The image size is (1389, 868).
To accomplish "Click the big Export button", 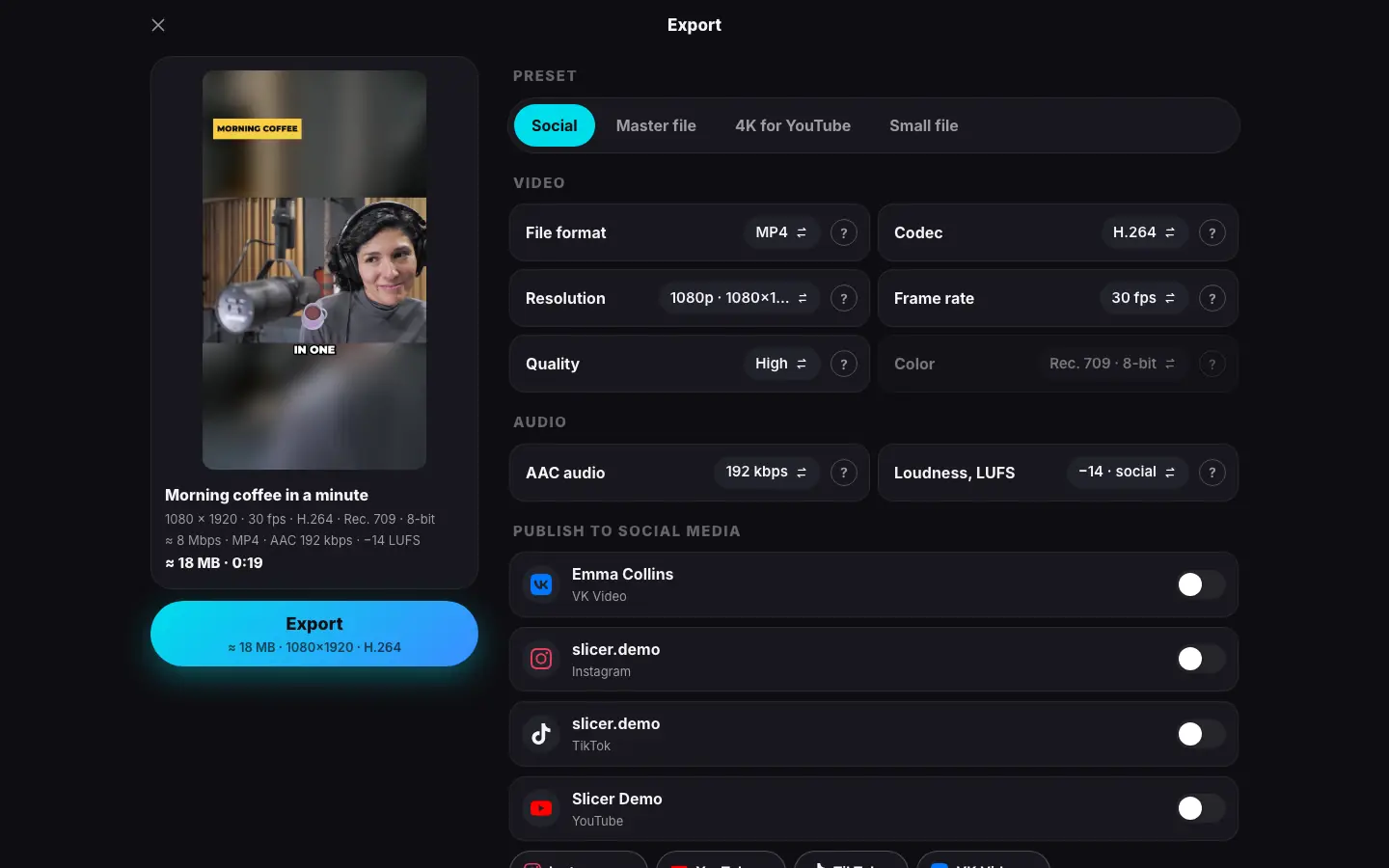I will [314, 634].
